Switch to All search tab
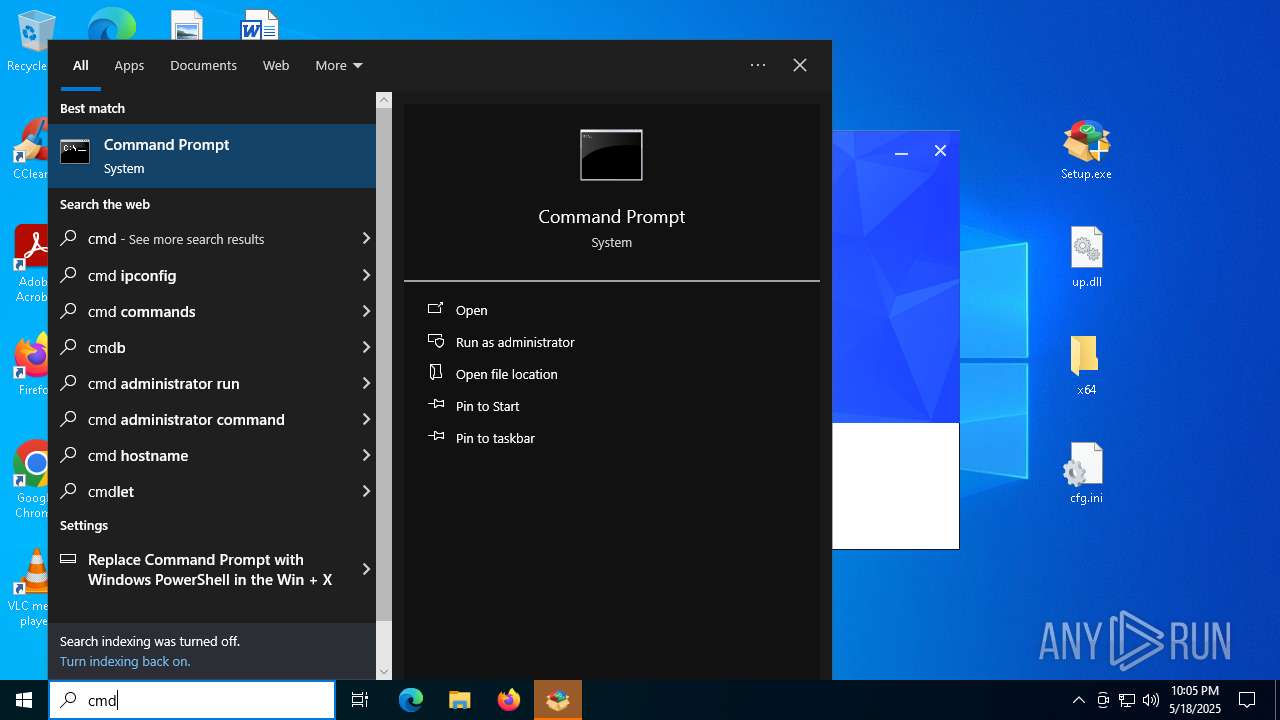The width and height of the screenshot is (1280, 720). (x=81, y=65)
